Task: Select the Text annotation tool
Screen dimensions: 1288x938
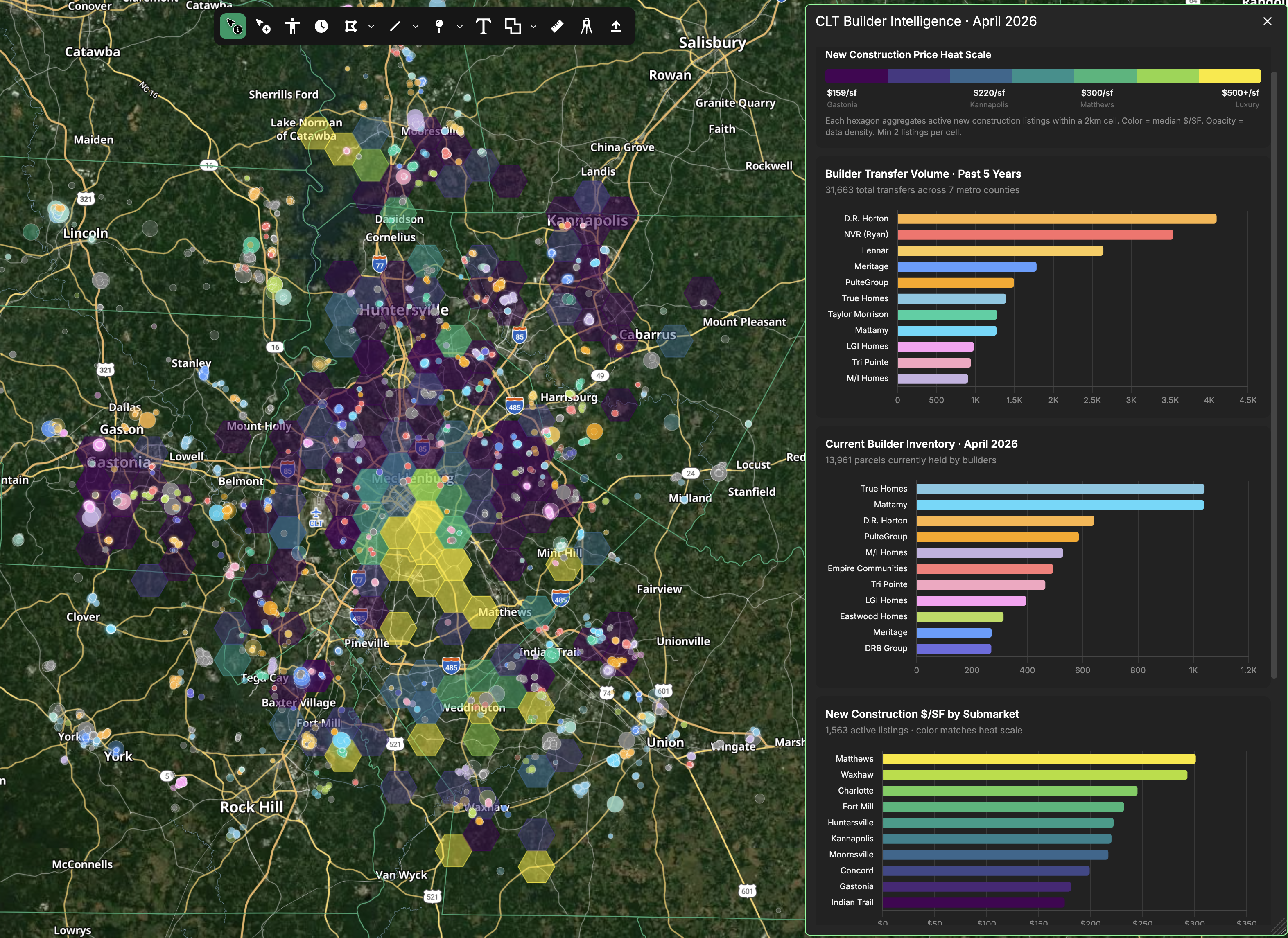Action: (x=483, y=26)
